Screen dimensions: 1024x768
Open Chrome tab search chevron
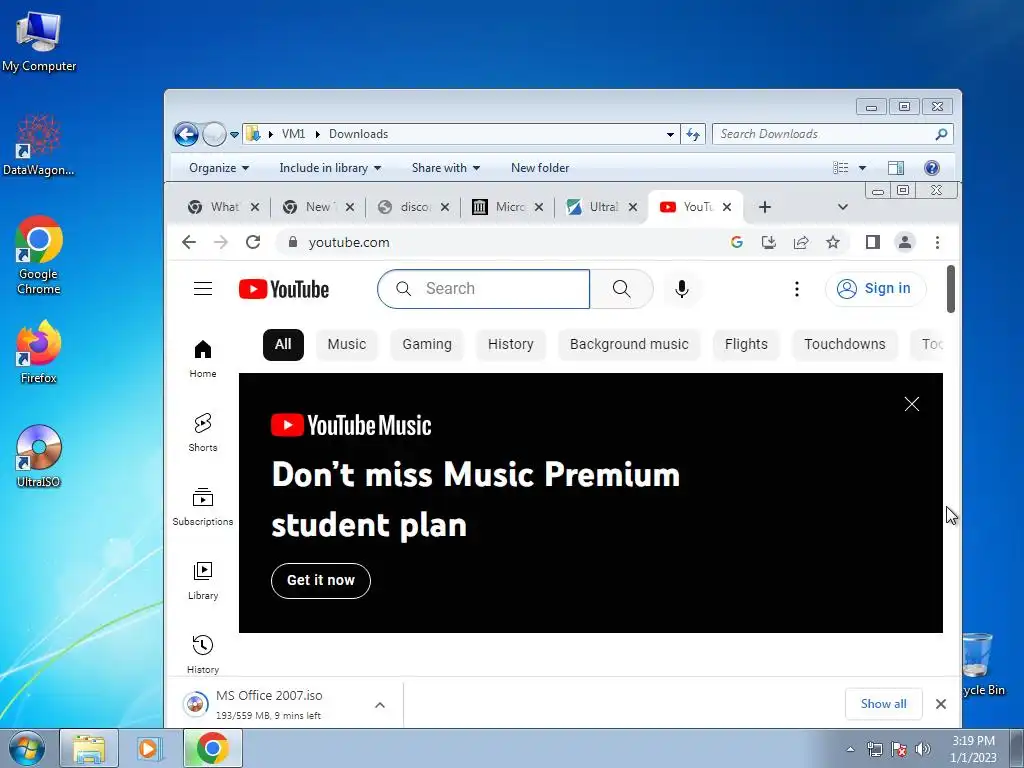[x=842, y=207]
